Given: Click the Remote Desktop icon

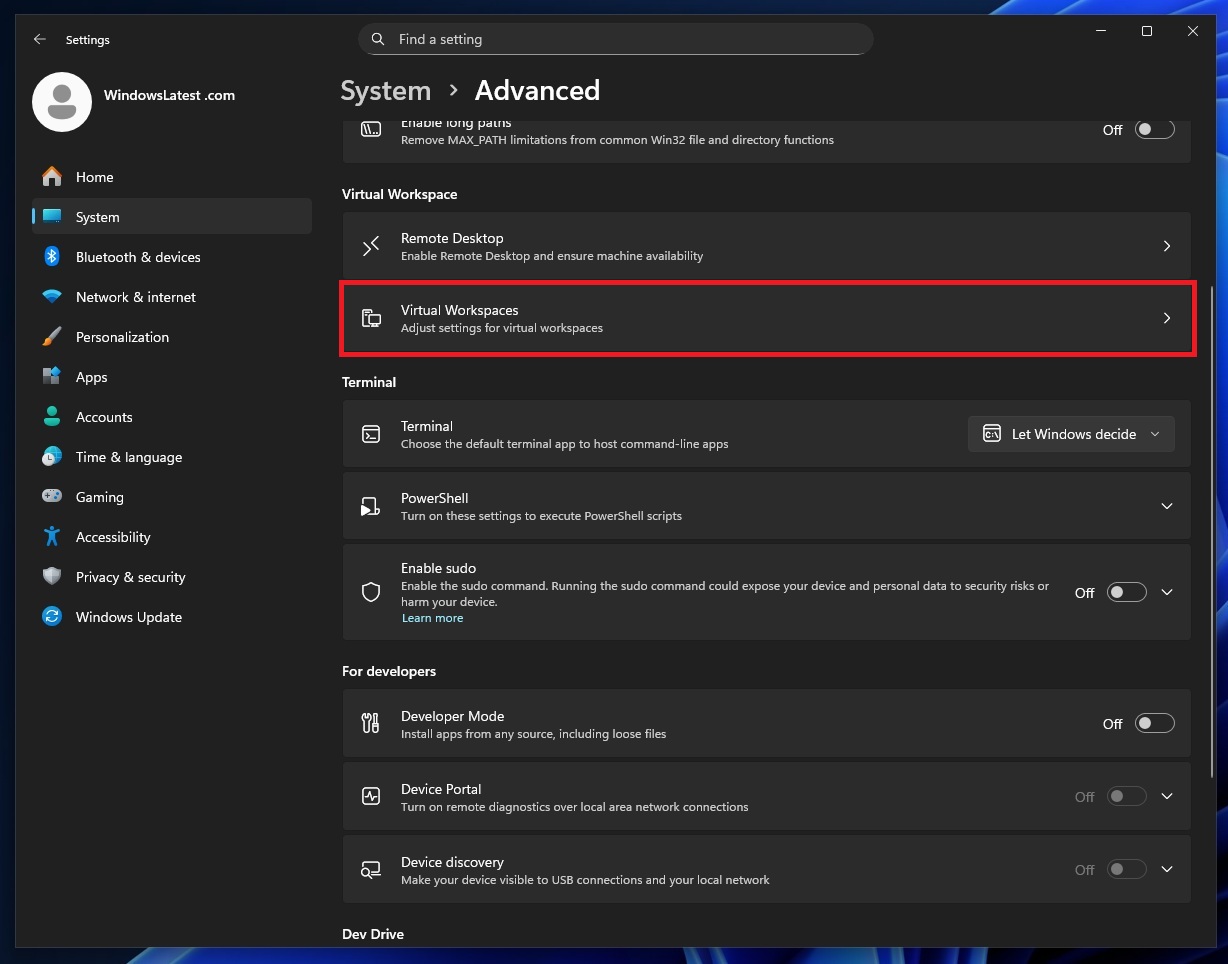Looking at the screenshot, I should tap(371, 246).
